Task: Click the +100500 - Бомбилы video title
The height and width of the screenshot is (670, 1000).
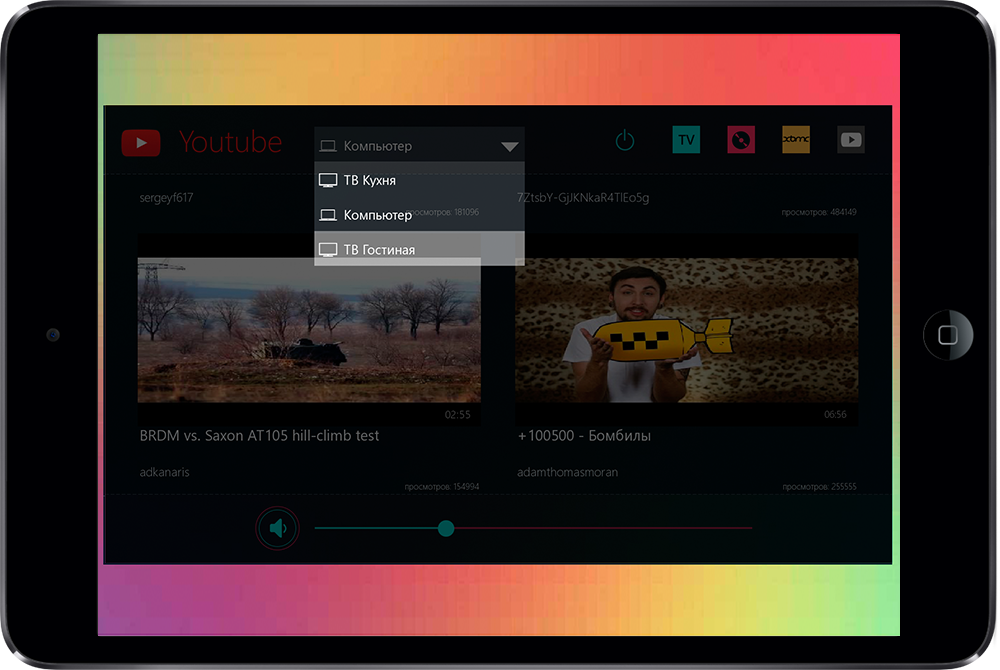Action: (584, 436)
